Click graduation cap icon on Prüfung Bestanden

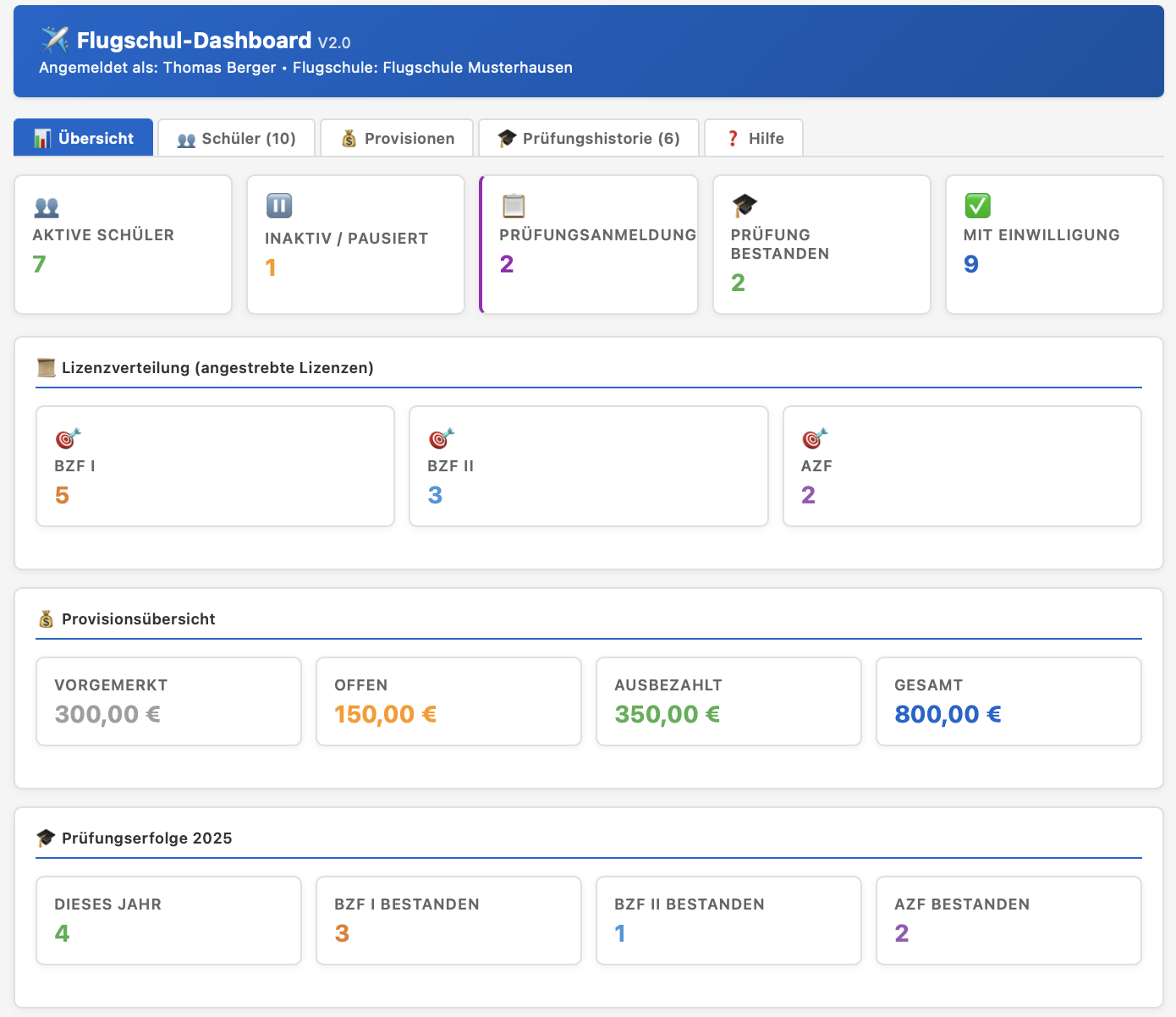point(745,206)
